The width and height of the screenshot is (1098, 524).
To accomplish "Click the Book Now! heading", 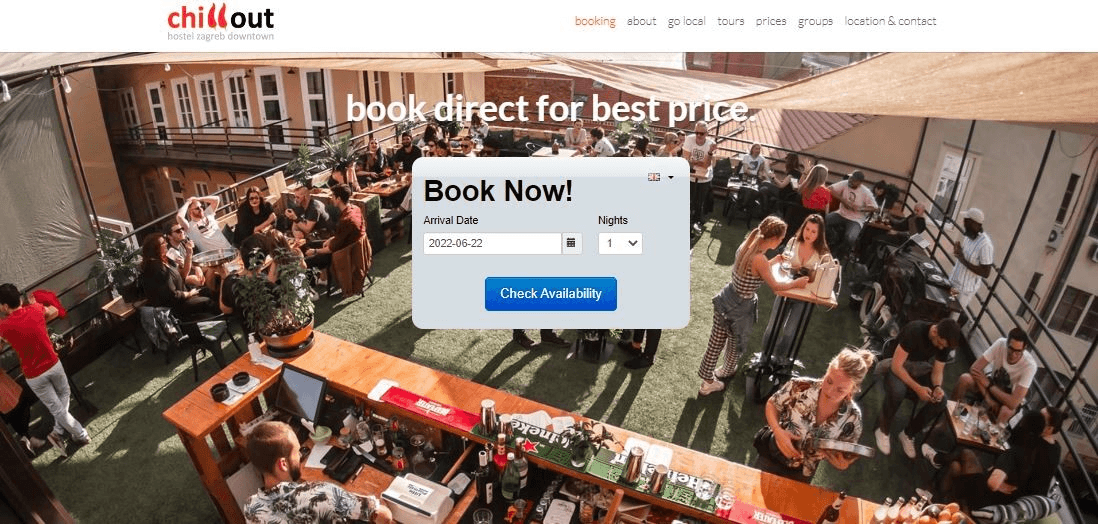I will [499, 191].
